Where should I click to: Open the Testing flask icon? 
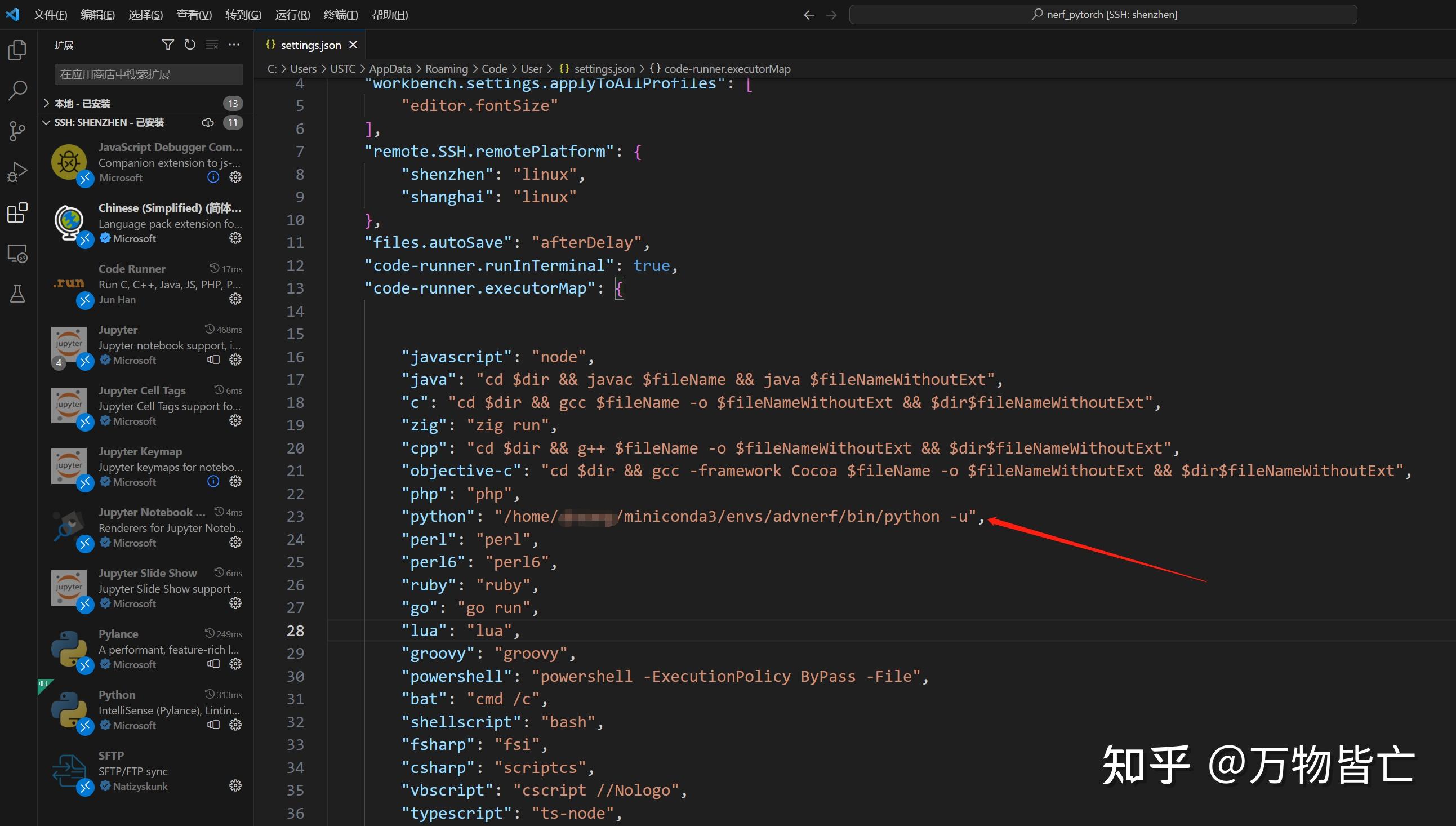[x=17, y=294]
